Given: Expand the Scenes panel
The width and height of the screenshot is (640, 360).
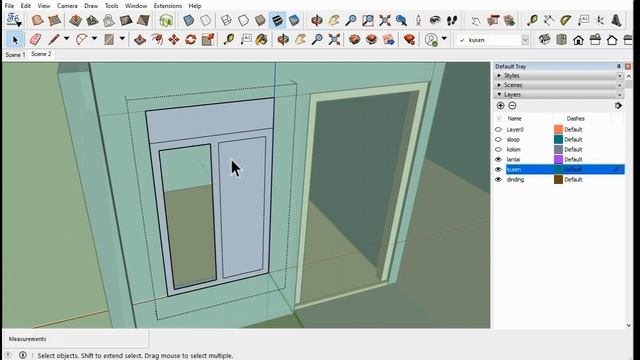Looking at the screenshot, I should tap(499, 85).
